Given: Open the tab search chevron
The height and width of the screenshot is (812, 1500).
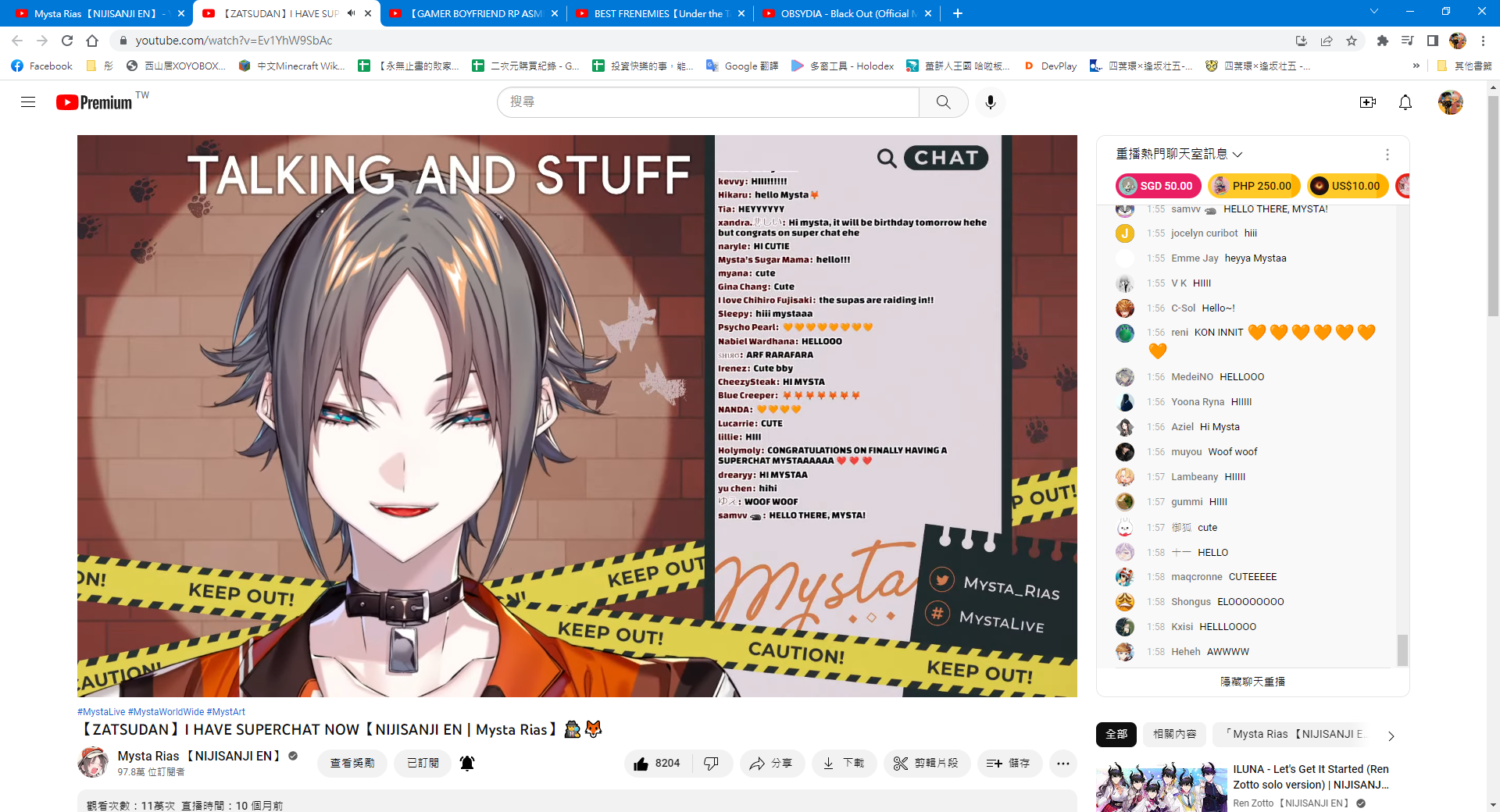Looking at the screenshot, I should 1373,12.
